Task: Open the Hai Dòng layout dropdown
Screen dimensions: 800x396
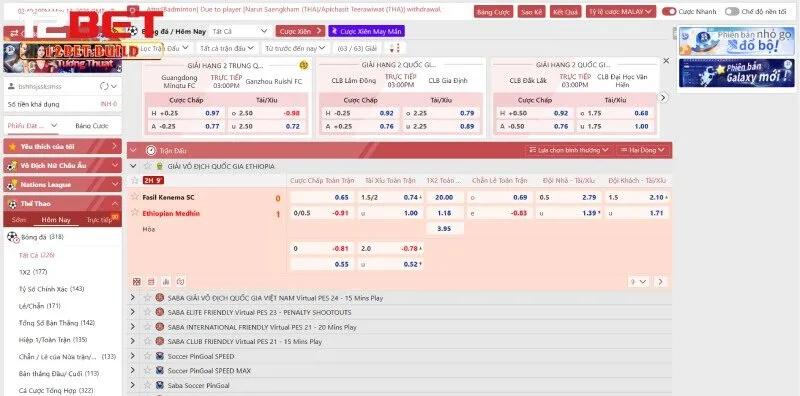Action: [642, 150]
